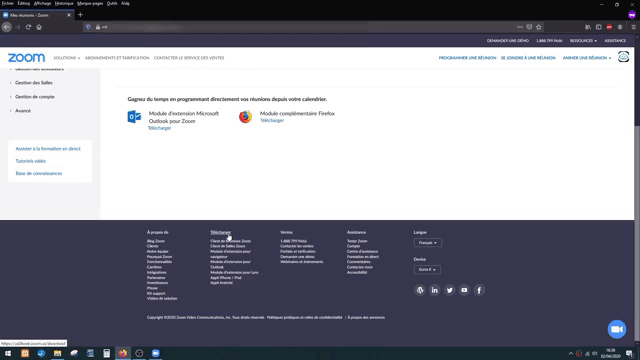
Task: Expand Gestion de compte sidebar item
Action: point(34,97)
